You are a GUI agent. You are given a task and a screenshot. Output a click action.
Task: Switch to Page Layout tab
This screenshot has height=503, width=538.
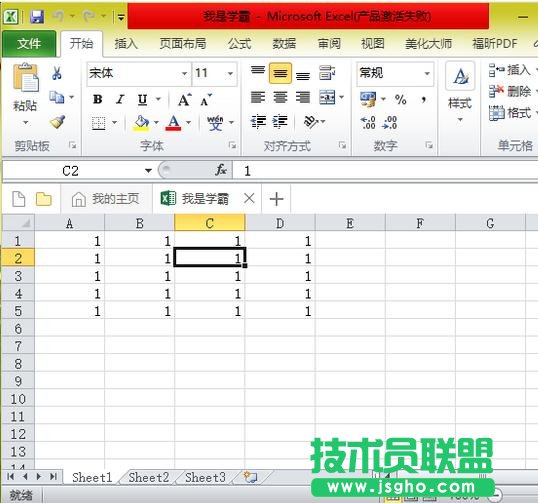tap(183, 44)
